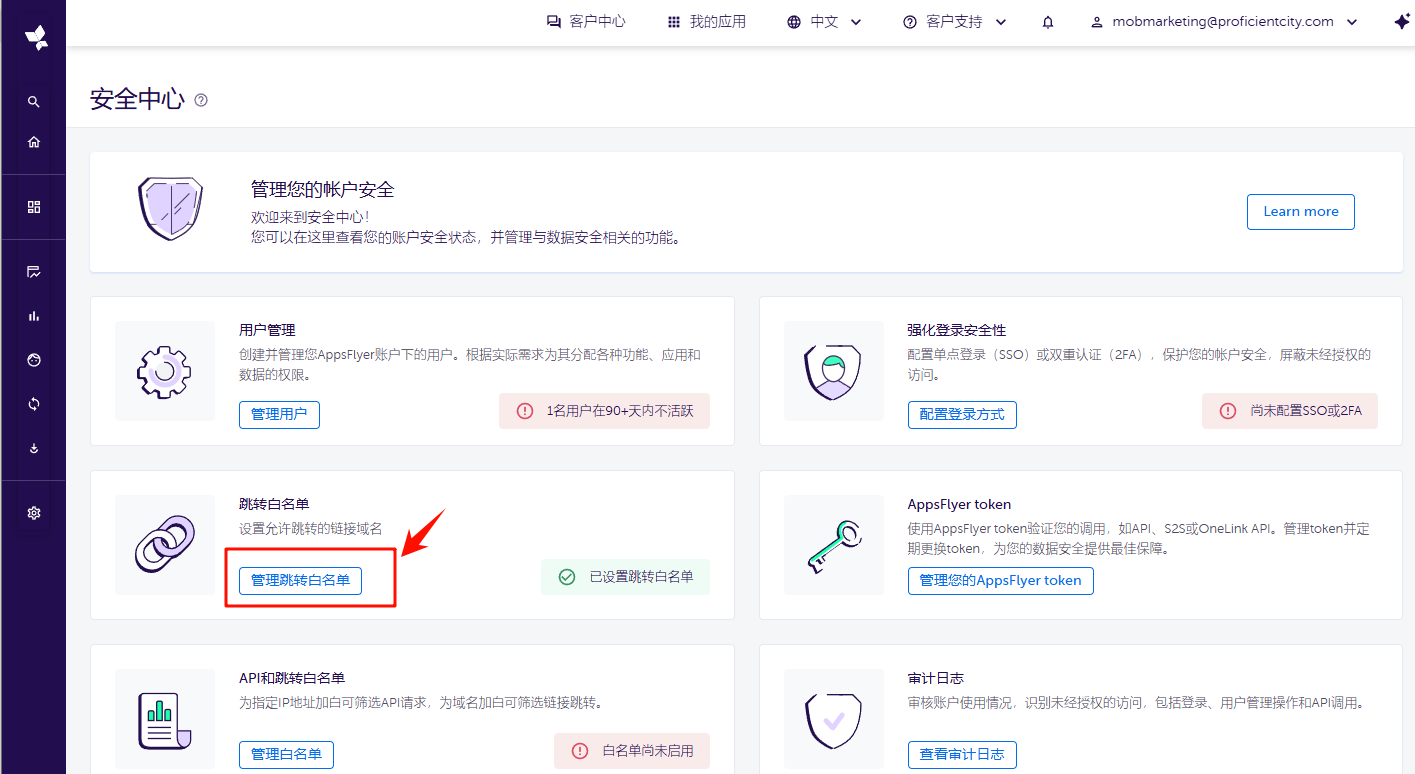Open the settings gear in sidebar
1415x774 pixels.
[x=33, y=513]
